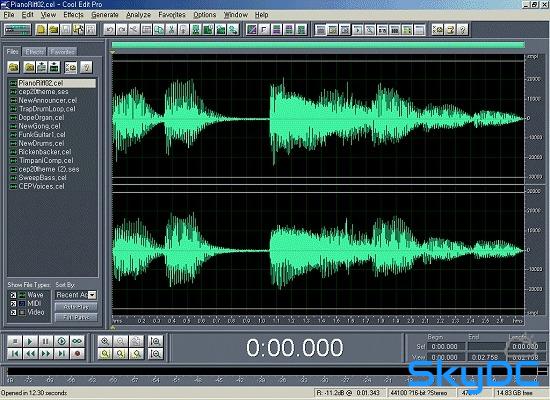Image resolution: width=550 pixels, height=400 pixels.
Task: Enable Play Looped with the infinity button
Action: click(x=77, y=341)
